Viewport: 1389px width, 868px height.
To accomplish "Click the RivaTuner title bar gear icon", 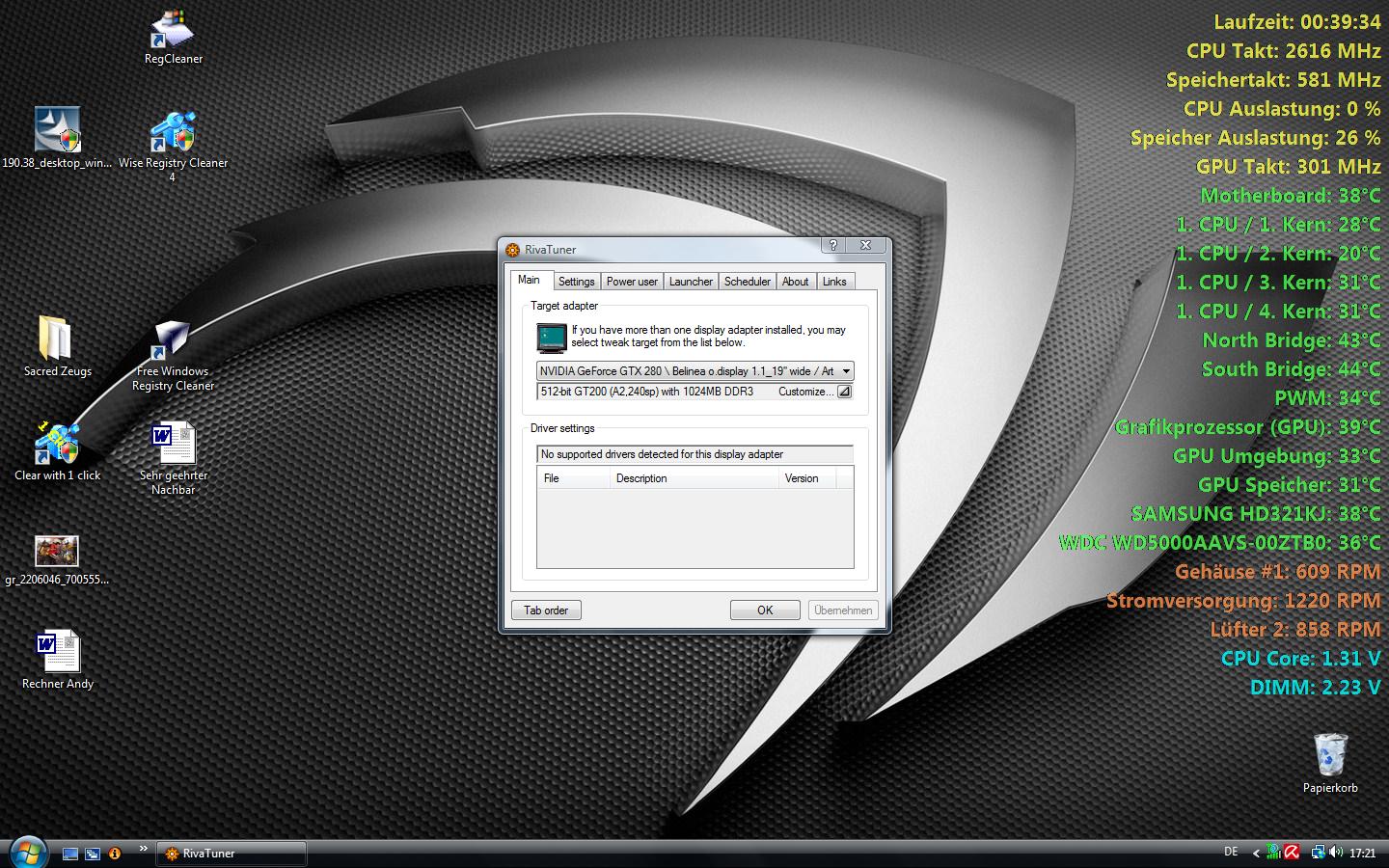I will tap(513, 250).
